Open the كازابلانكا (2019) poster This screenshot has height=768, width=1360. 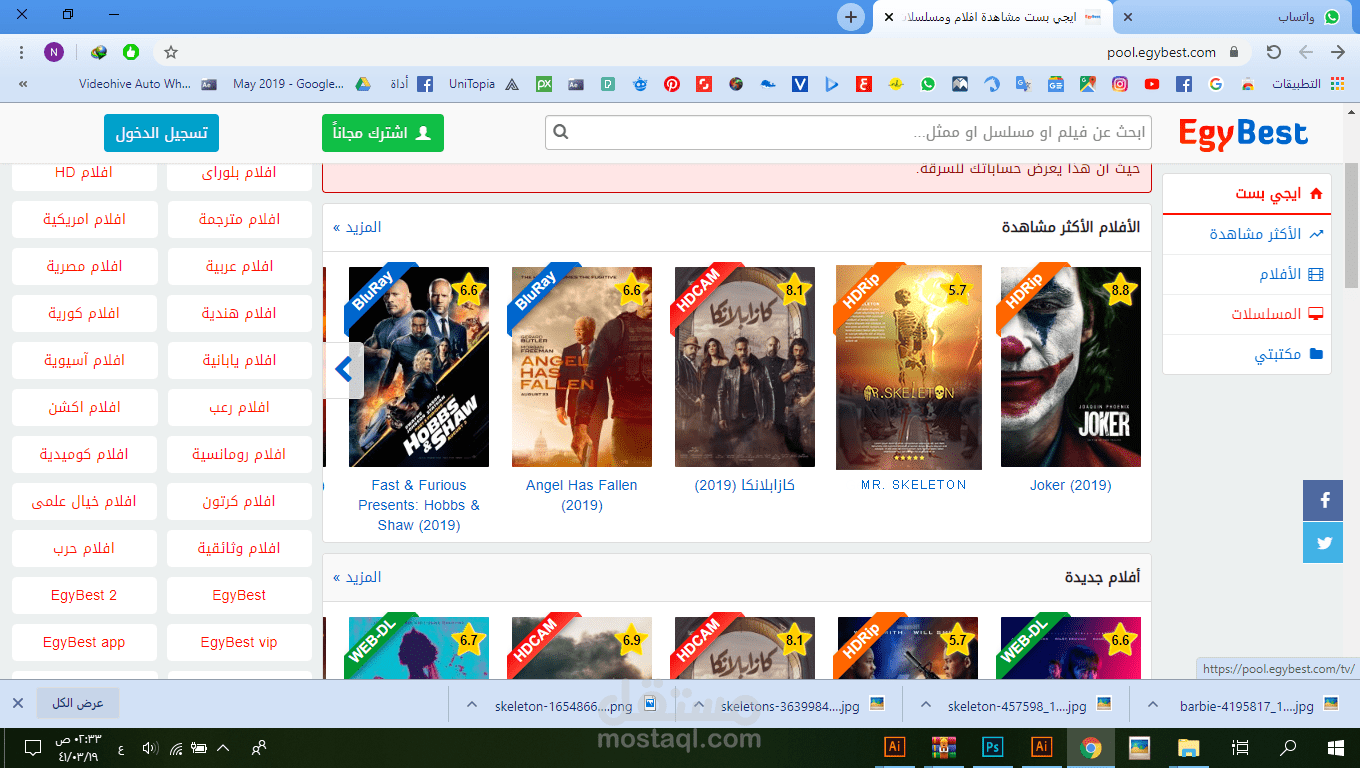coord(745,367)
